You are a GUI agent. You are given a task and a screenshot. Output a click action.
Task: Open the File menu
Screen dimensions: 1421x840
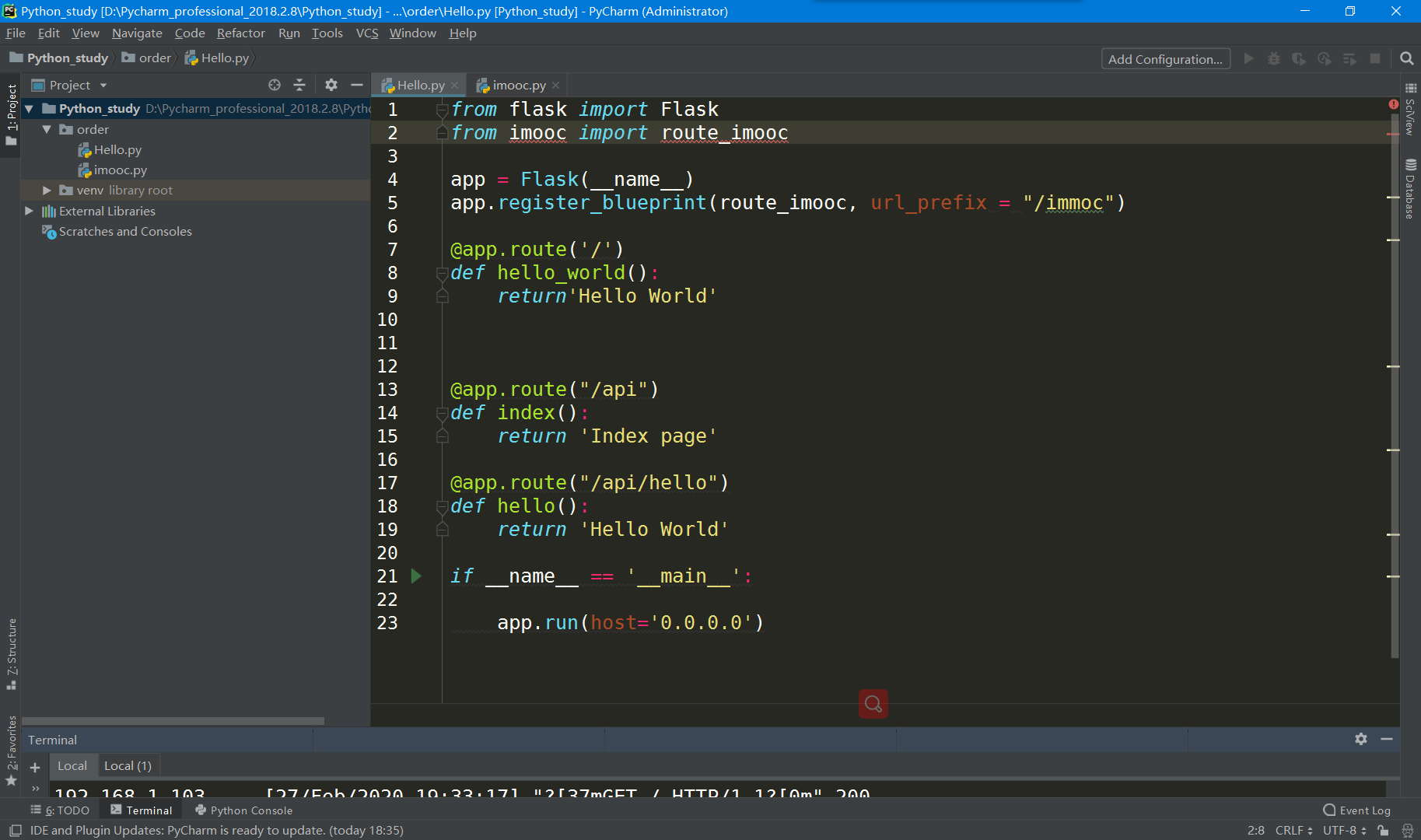pyautogui.click(x=16, y=33)
